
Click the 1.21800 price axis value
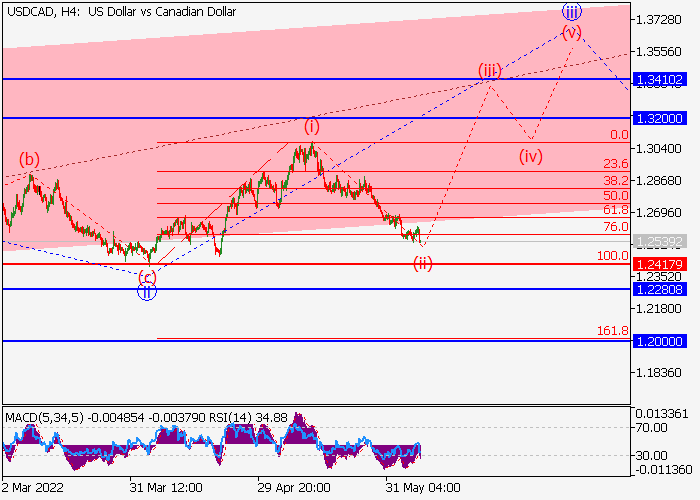(x=659, y=308)
